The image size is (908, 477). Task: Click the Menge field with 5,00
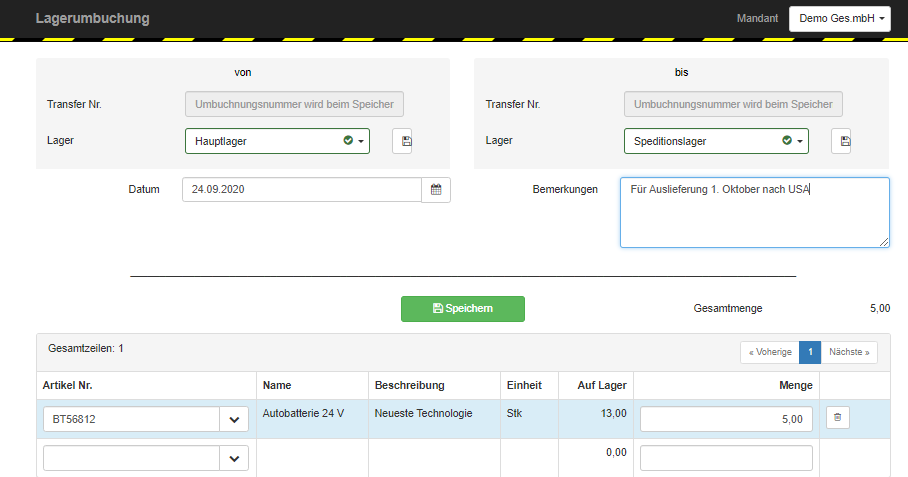[726, 419]
